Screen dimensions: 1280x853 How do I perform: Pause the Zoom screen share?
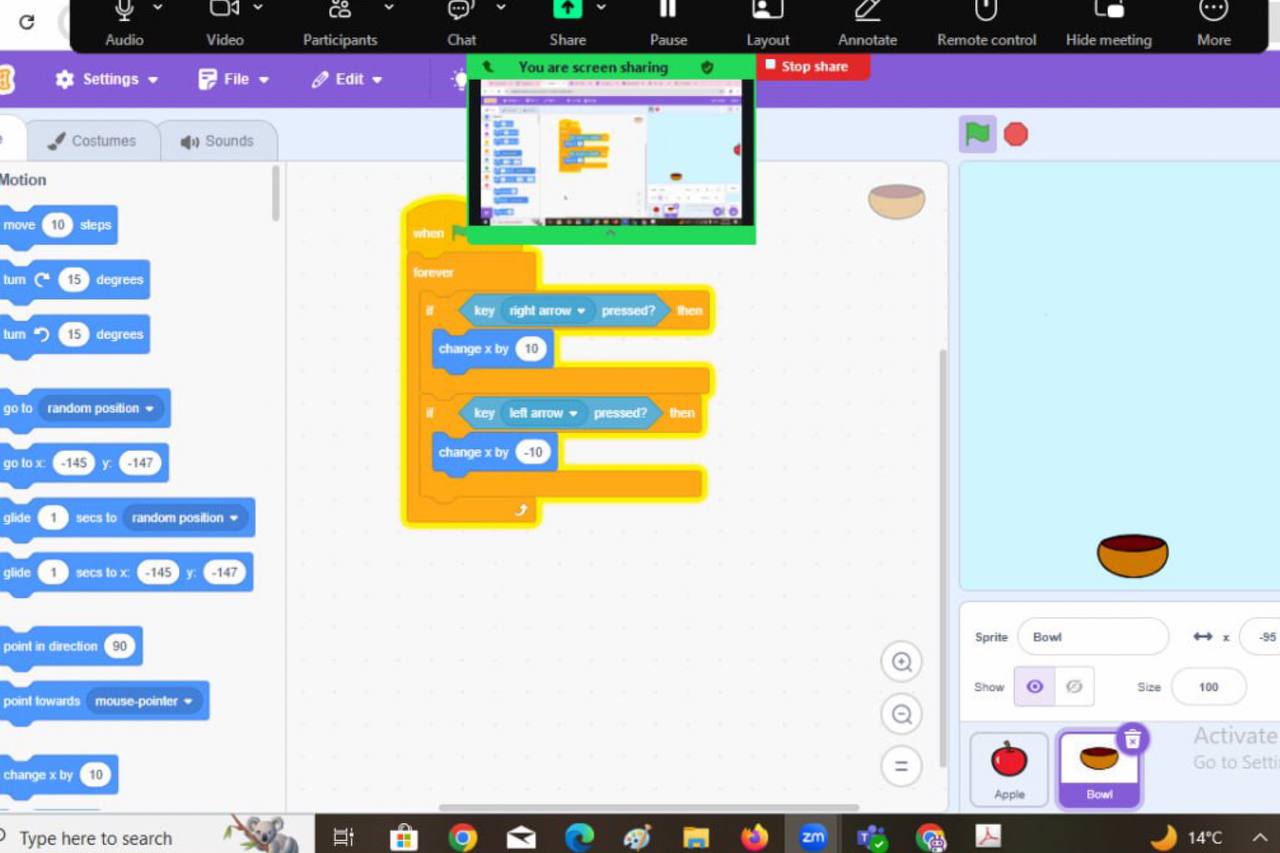pos(668,24)
